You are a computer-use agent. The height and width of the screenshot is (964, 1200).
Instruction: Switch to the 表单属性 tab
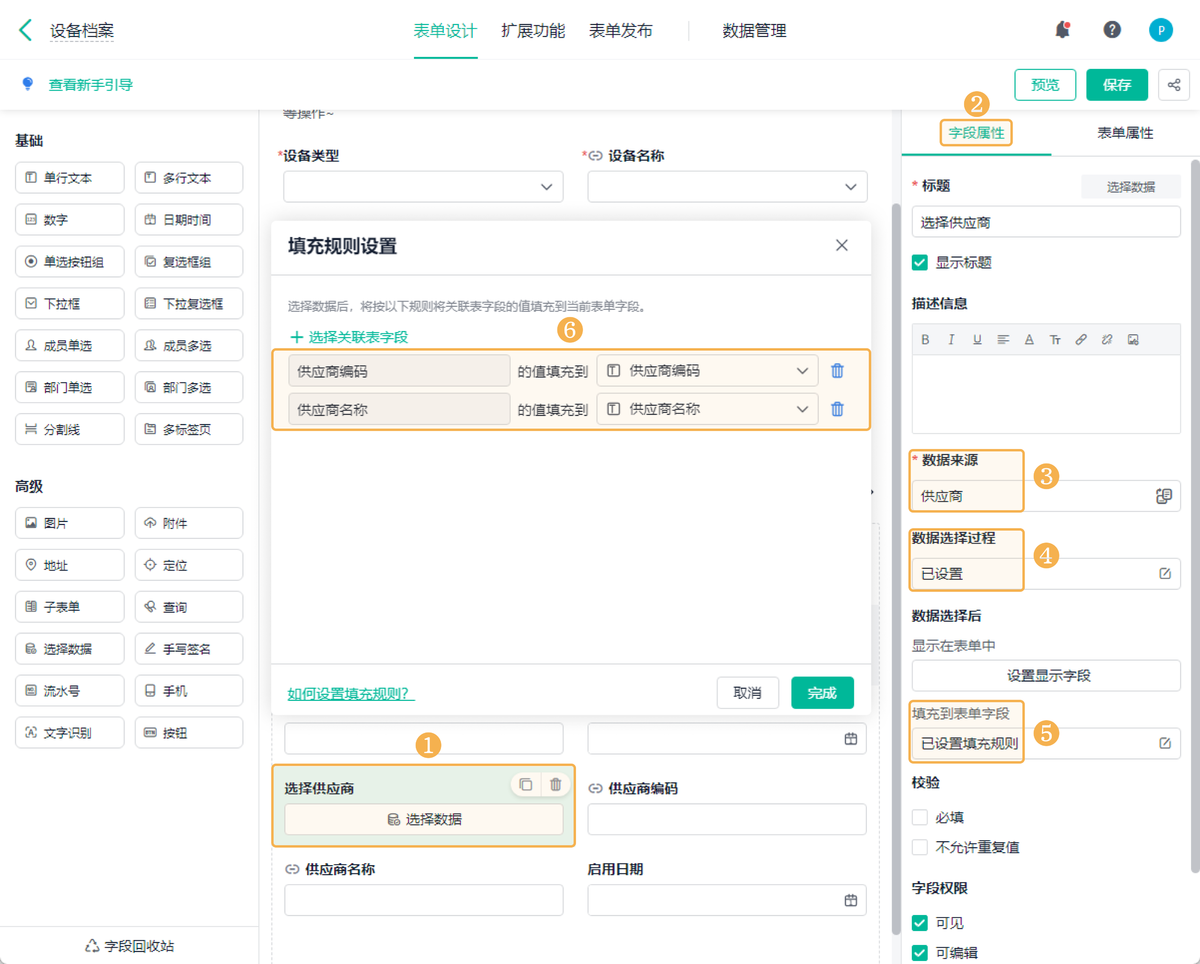tap(1124, 131)
